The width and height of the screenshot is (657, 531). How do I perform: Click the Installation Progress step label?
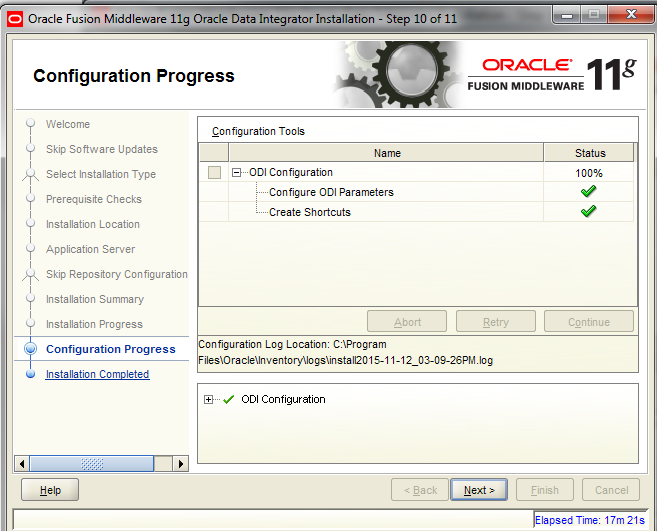tap(94, 324)
